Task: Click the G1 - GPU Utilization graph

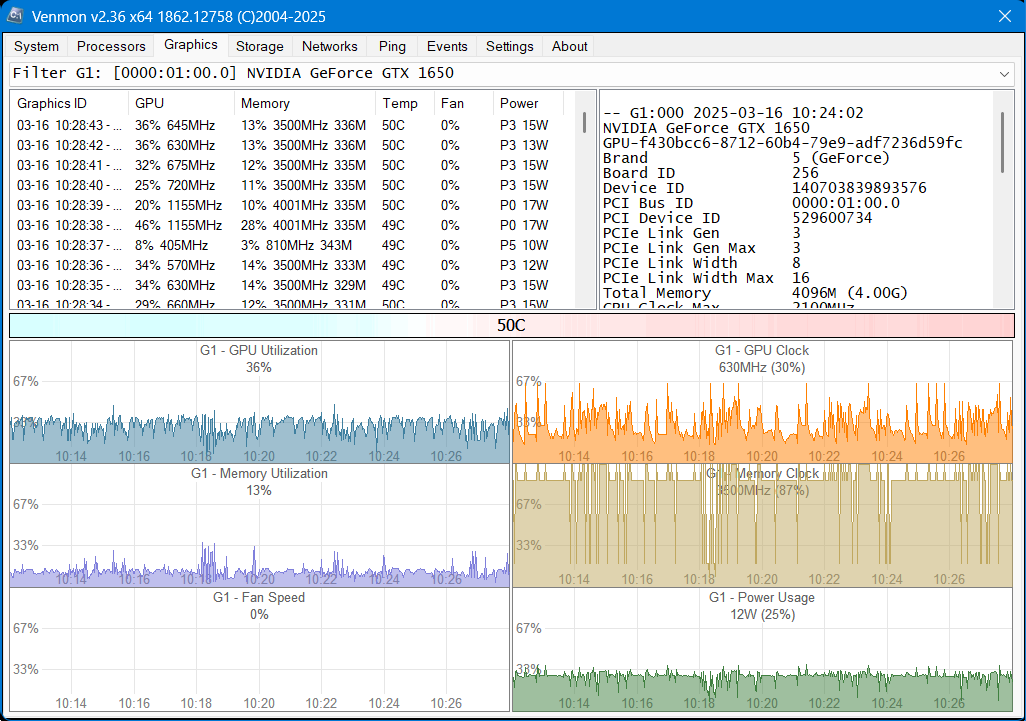Action: tap(259, 402)
